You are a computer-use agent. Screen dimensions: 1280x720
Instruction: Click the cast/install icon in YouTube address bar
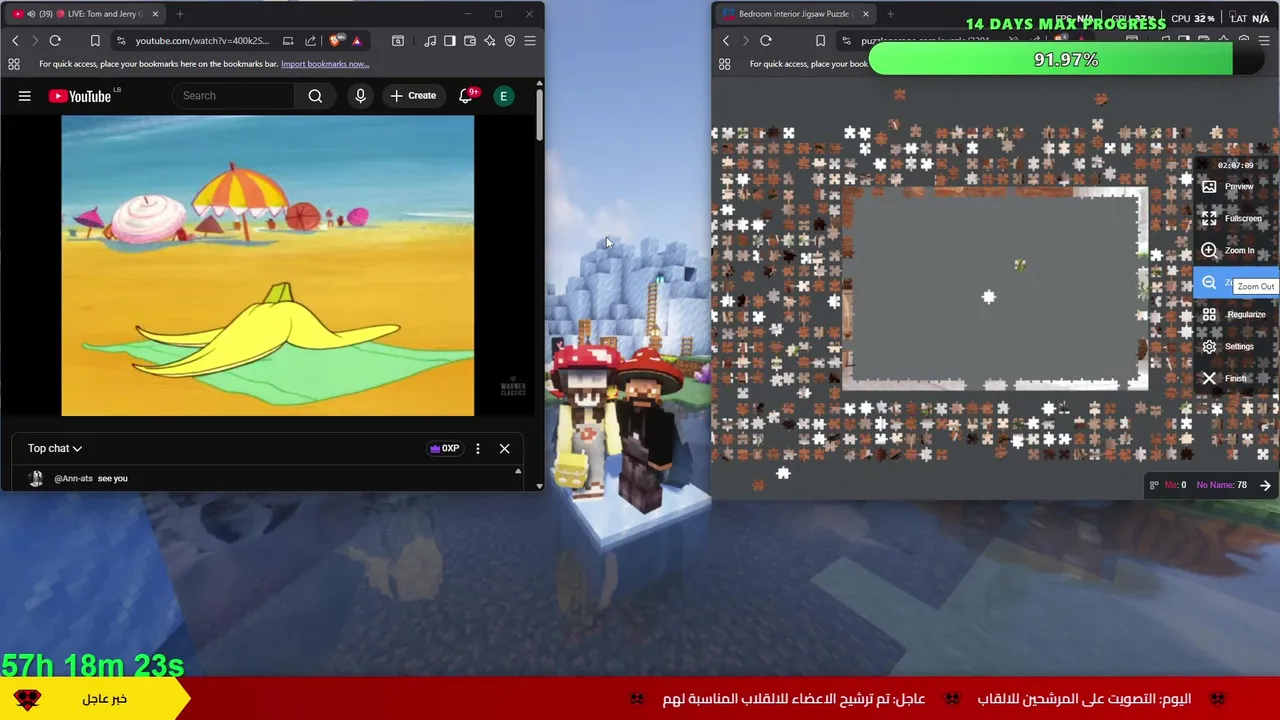click(x=288, y=41)
